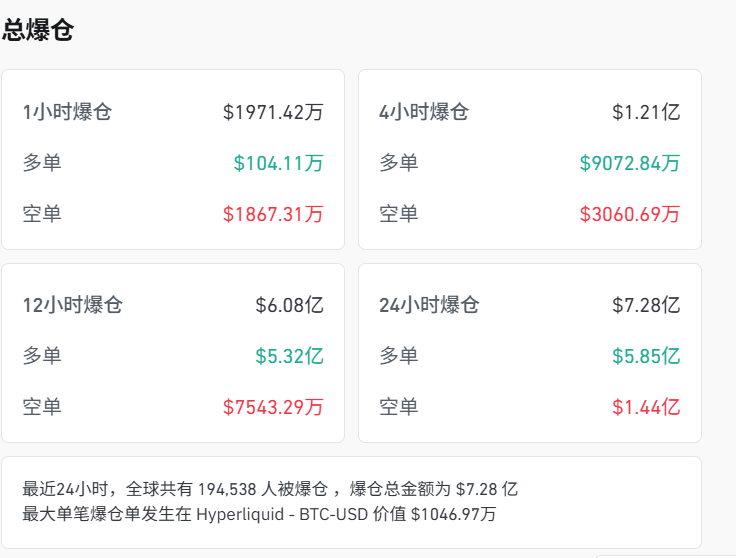Click the largest single order value $1046.97万
Screen dimensions: 736x558
[x=453, y=515]
